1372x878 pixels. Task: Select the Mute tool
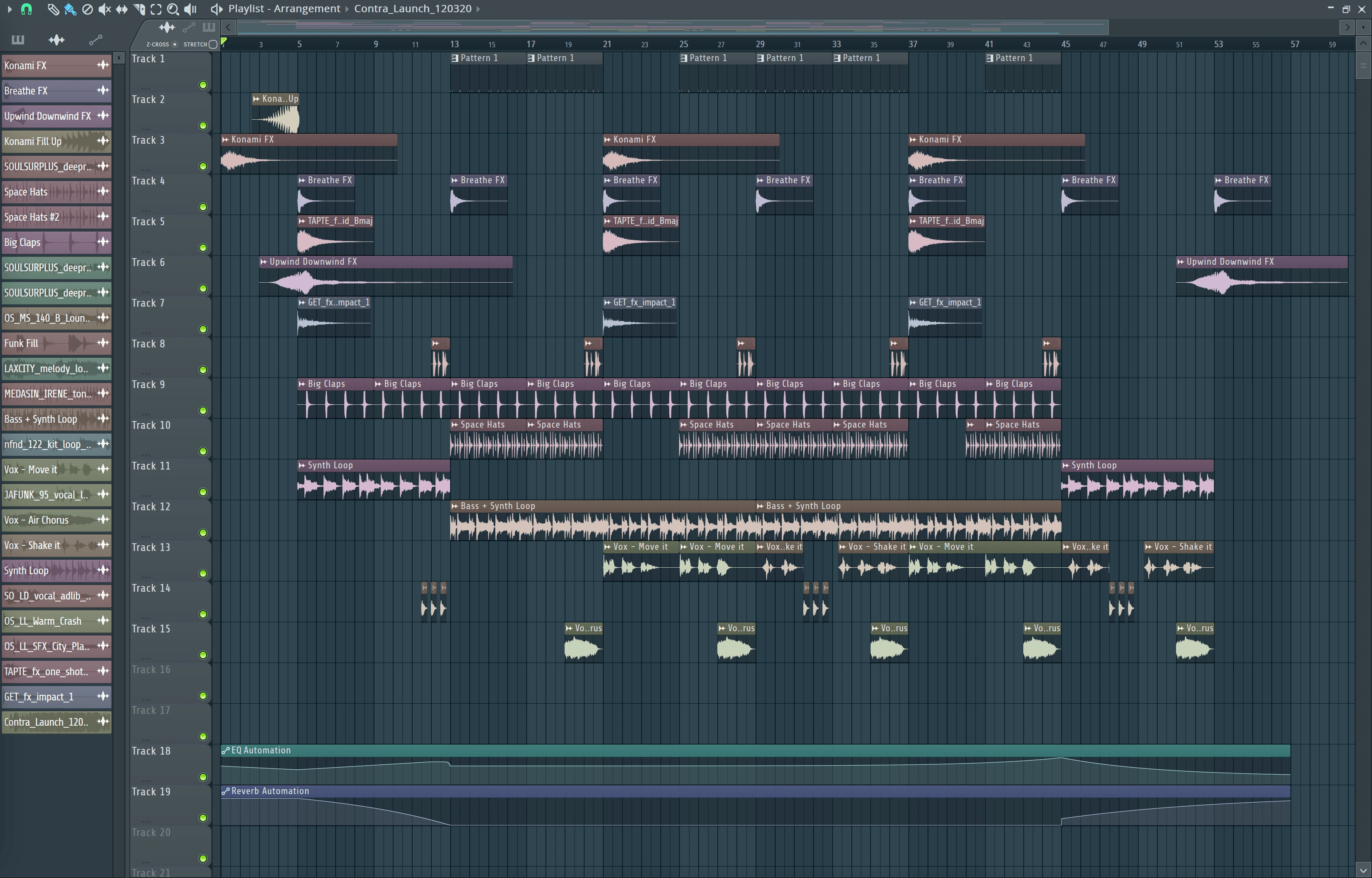click(104, 9)
